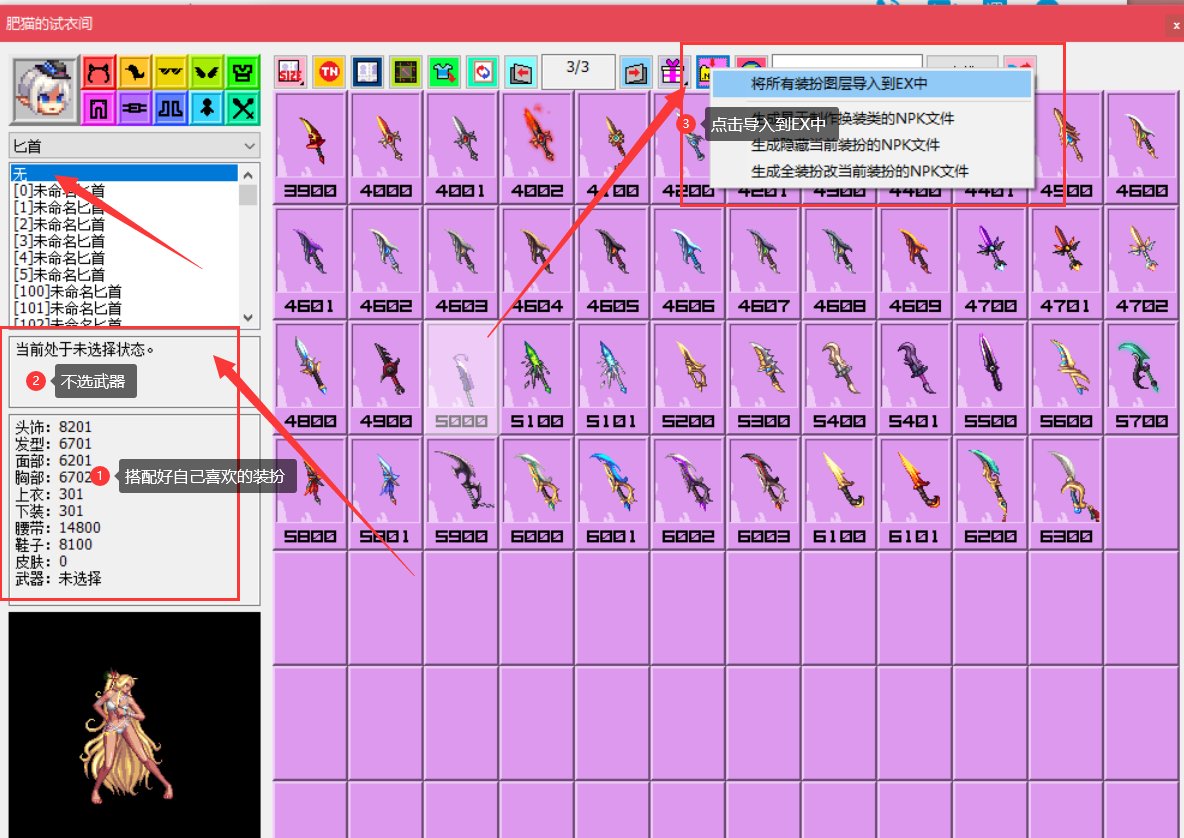Image resolution: width=1184 pixels, height=838 pixels.
Task: Click the orange TN toolbar icon
Action: [x=329, y=72]
